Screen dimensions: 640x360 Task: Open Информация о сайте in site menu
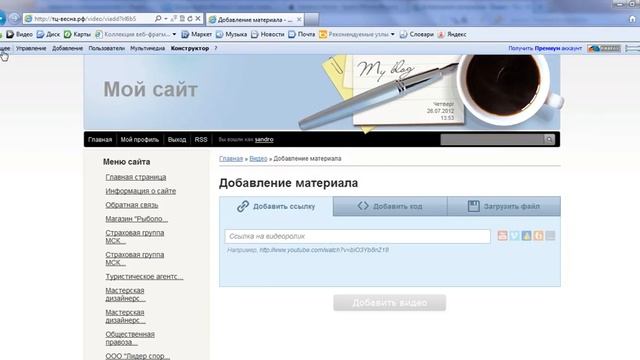click(x=140, y=191)
